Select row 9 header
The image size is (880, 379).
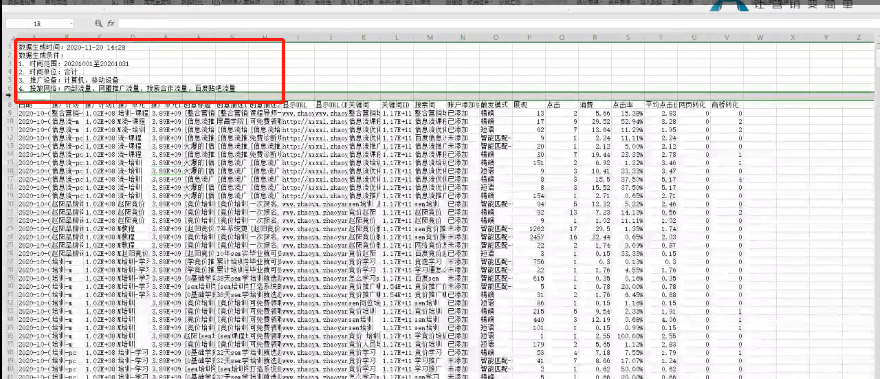[x=10, y=113]
